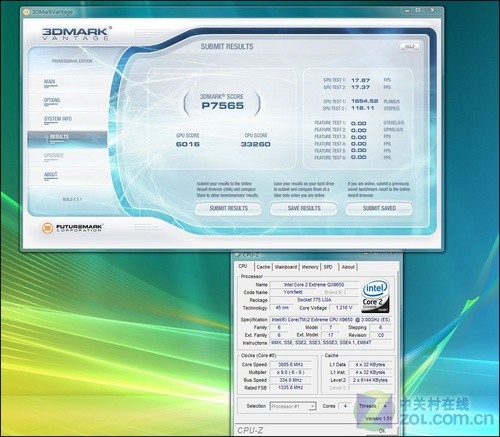
Task: Select the RESULTS sidebar entry
Action: pyautogui.click(x=67, y=139)
